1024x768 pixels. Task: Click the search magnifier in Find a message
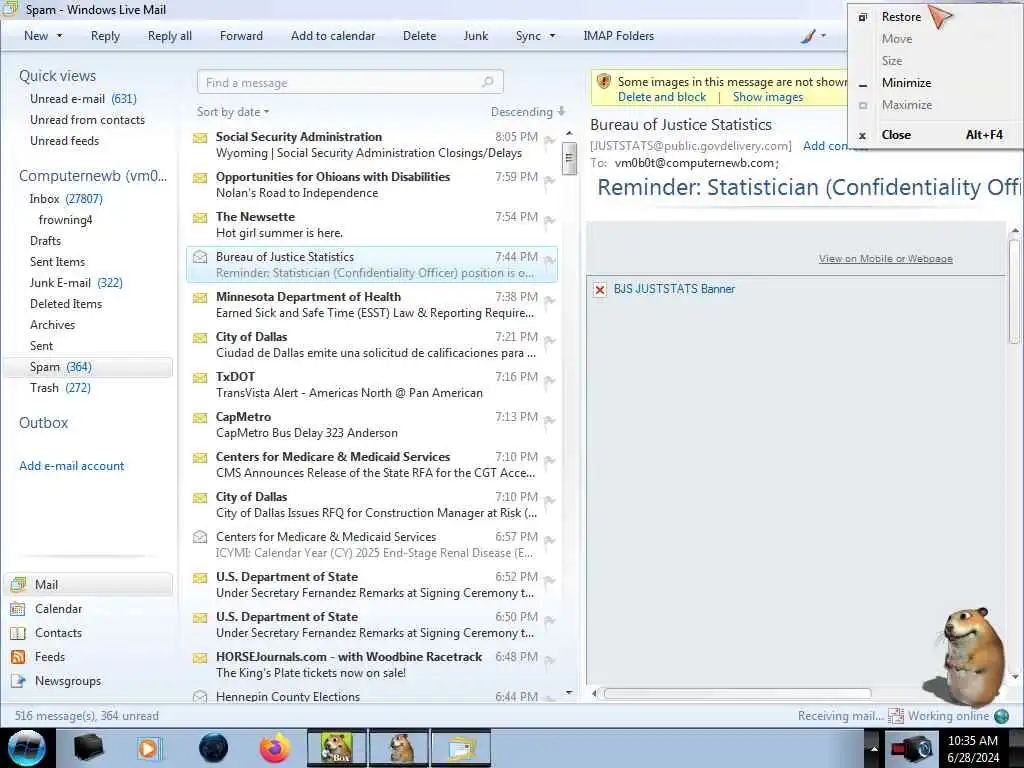pyautogui.click(x=487, y=82)
